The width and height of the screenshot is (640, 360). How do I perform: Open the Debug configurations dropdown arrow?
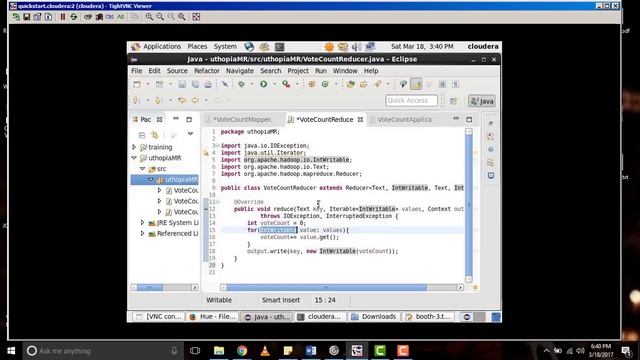click(252, 84)
